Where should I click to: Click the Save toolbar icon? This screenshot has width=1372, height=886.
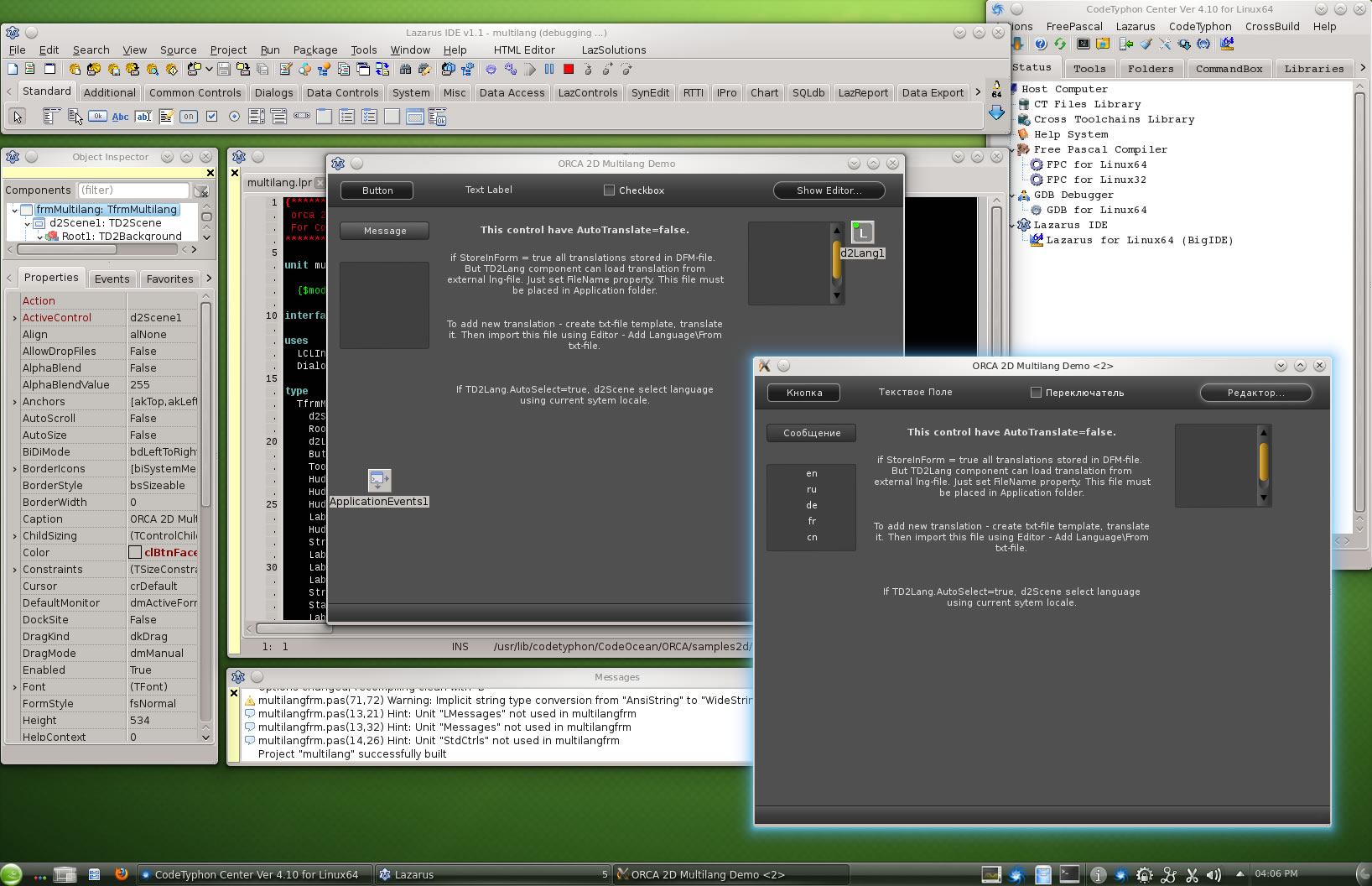coord(224,69)
